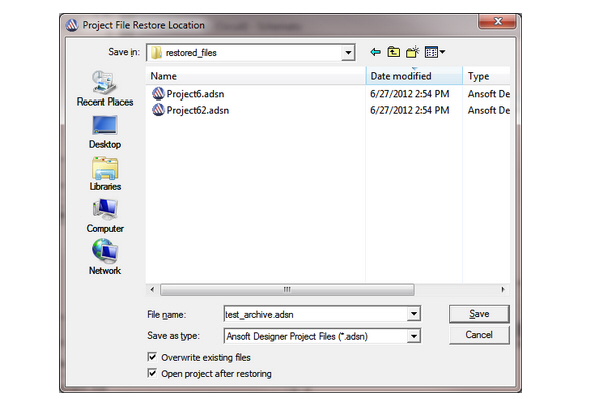600x399 pixels.
Task: Toggle Open project after restoring checkbox
Action: [x=152, y=373]
